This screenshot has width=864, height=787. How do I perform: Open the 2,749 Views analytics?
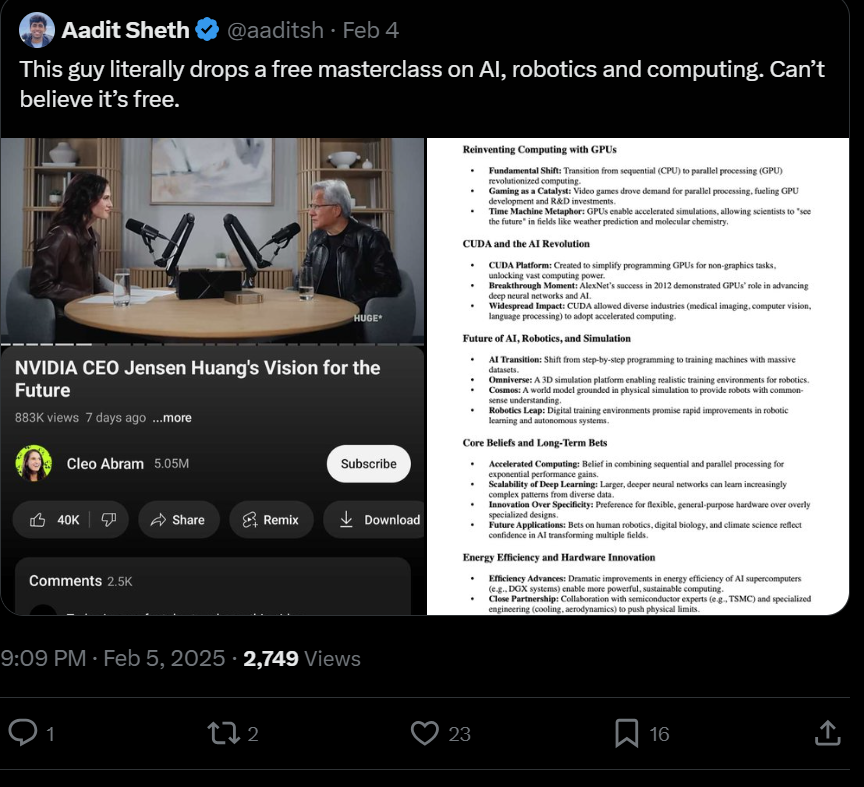click(x=301, y=658)
